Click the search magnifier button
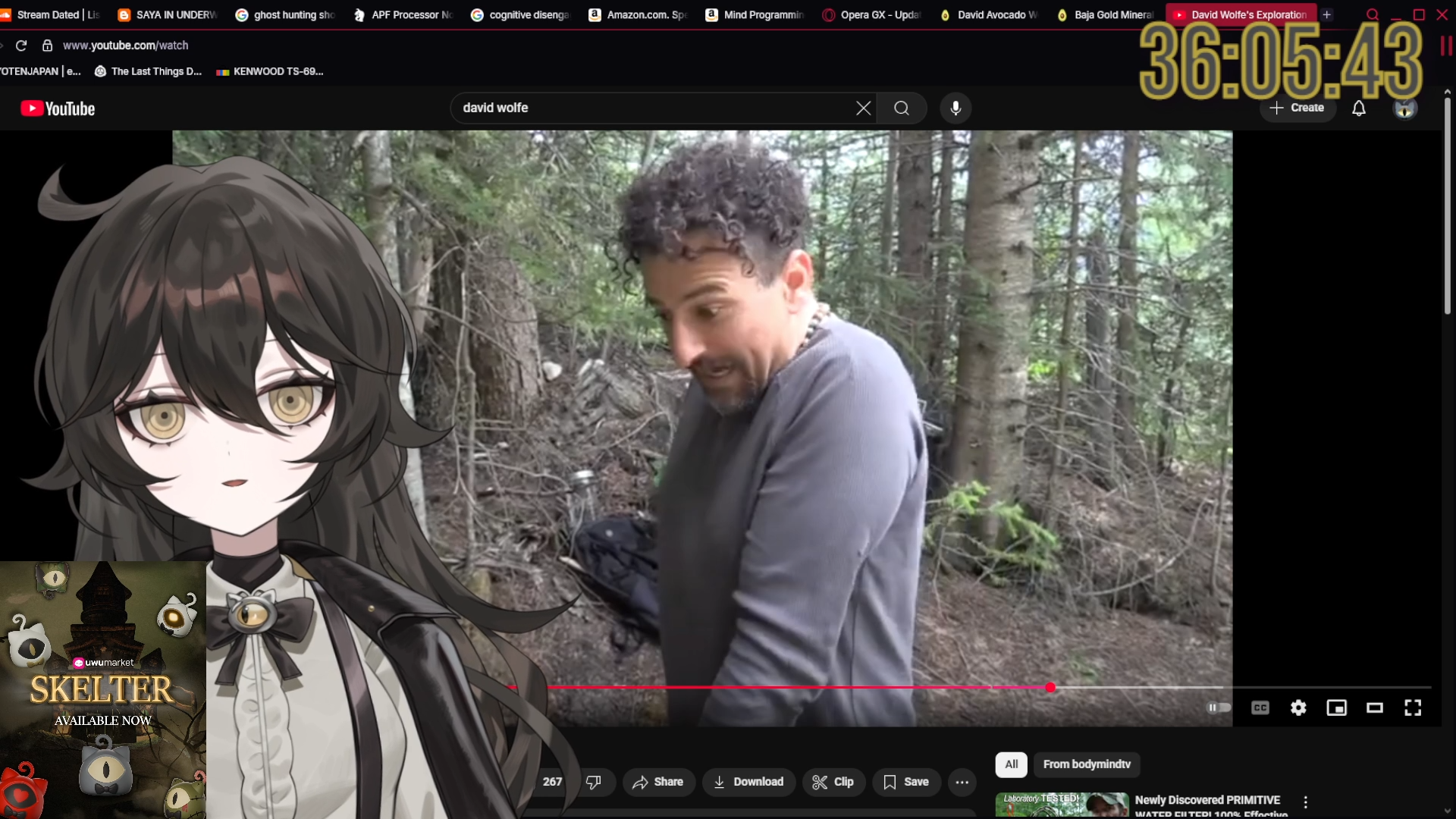 [x=901, y=108]
